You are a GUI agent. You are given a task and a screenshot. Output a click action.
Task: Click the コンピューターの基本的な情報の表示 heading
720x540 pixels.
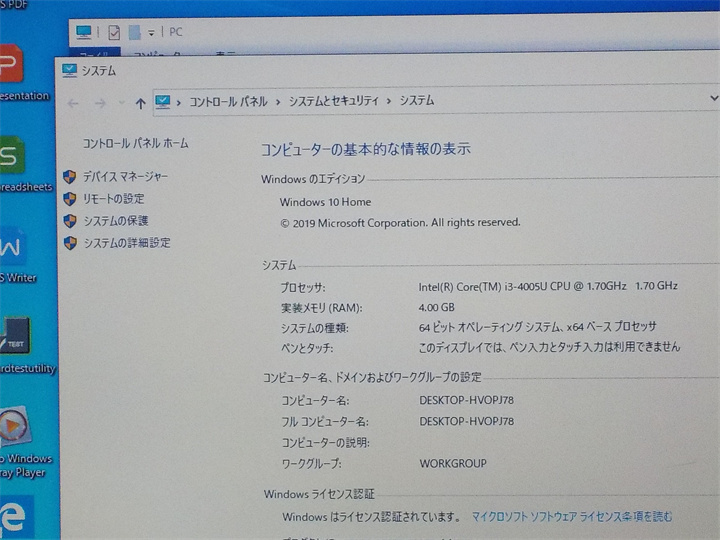click(366, 149)
